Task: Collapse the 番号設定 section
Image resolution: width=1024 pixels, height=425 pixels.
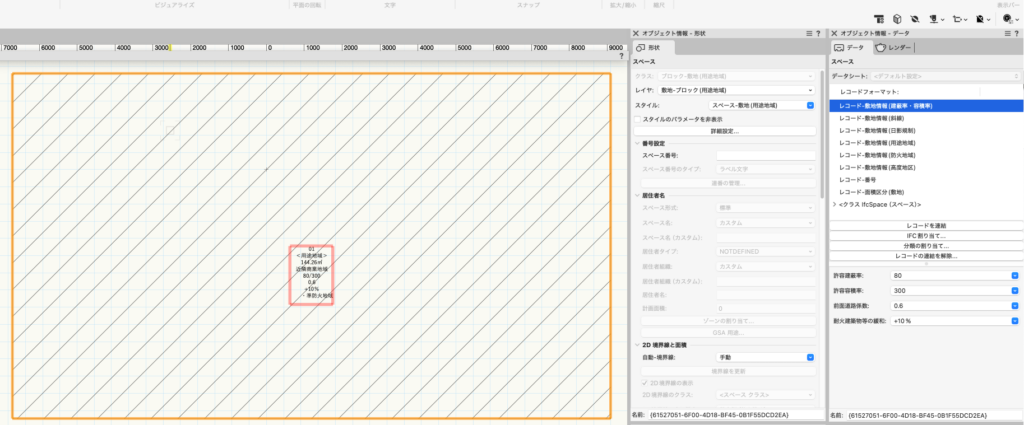Action: pyautogui.click(x=637, y=143)
